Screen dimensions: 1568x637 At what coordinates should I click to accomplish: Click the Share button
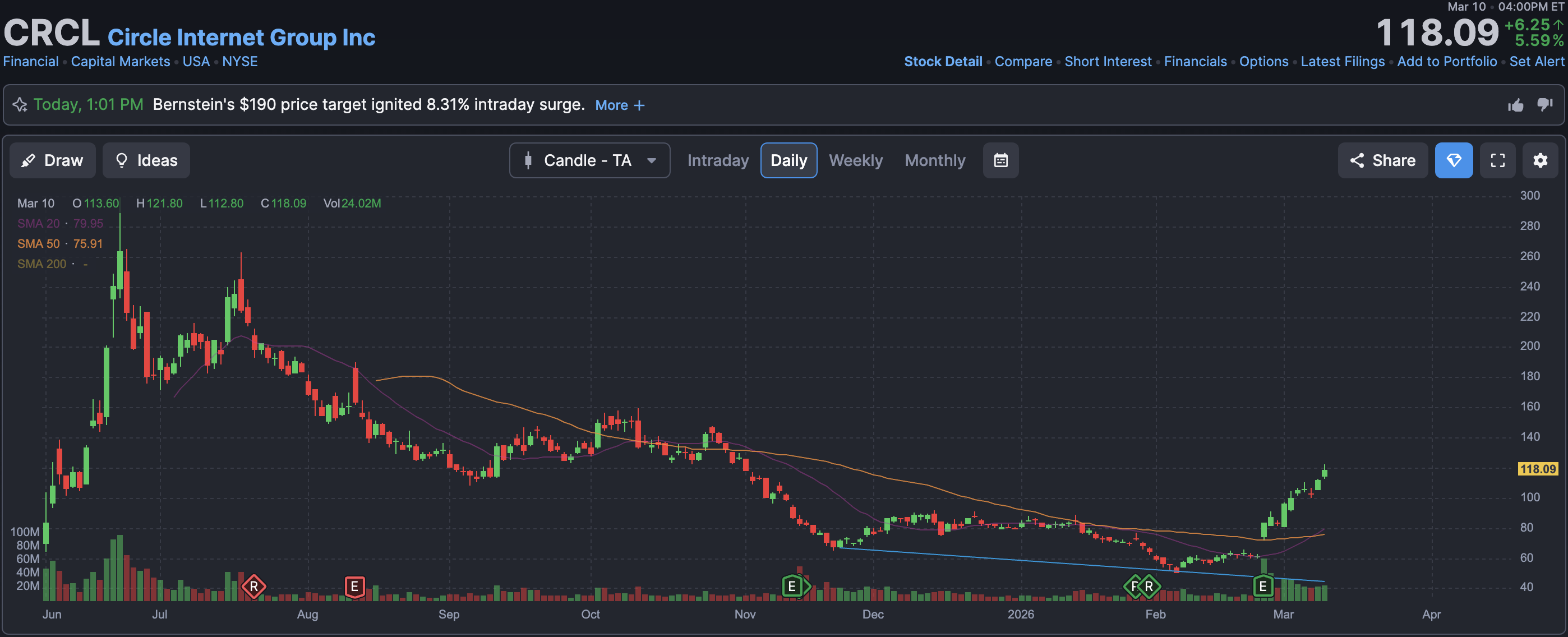(x=1382, y=160)
